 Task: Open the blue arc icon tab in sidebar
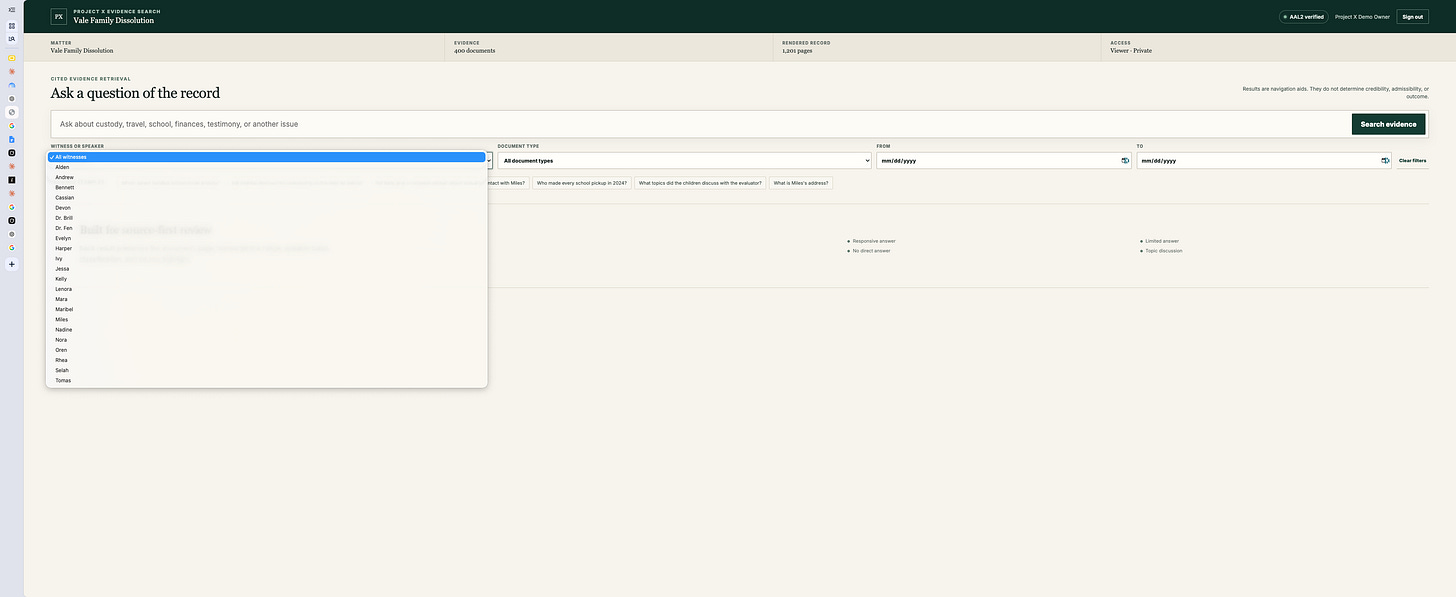pos(12,85)
